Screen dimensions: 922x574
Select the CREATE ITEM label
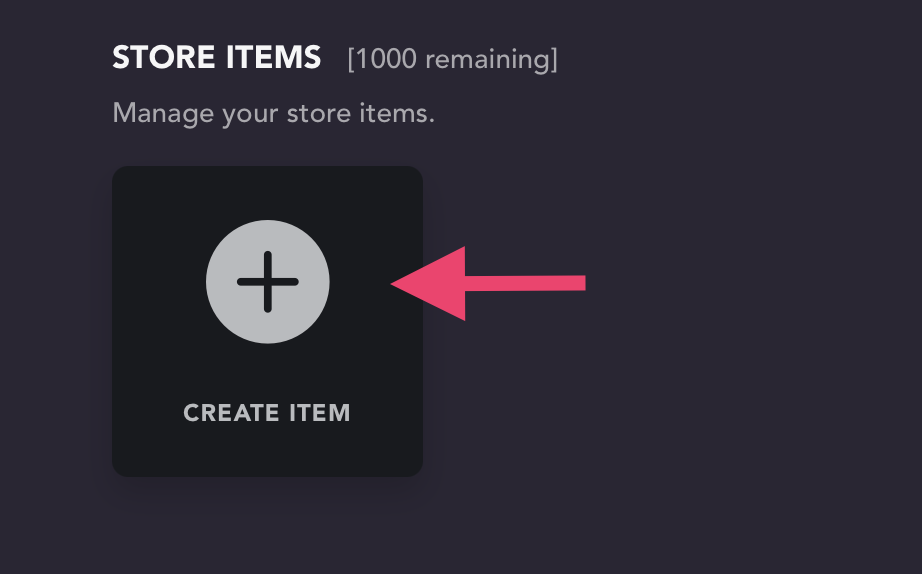(x=267, y=413)
